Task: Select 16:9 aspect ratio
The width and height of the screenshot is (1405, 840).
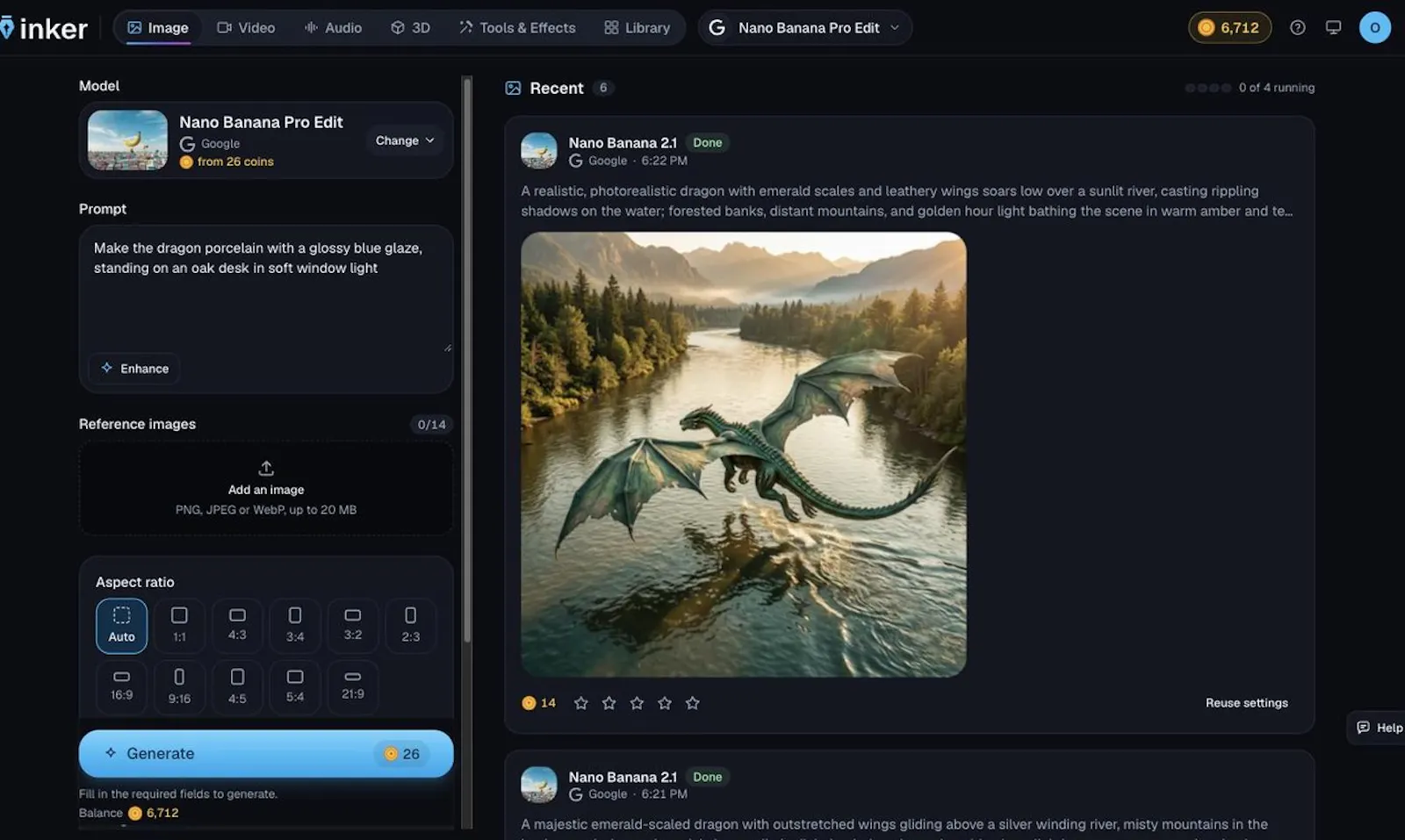Action: [x=121, y=686]
